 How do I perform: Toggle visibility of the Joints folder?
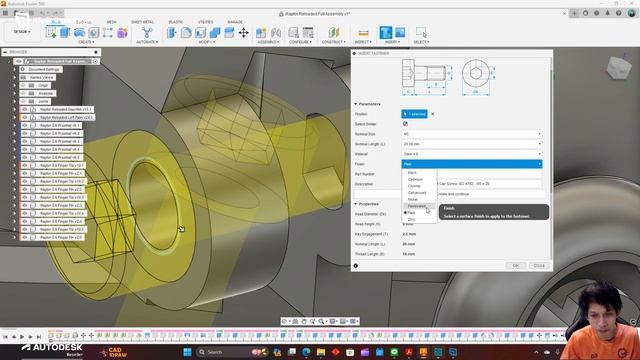[23, 101]
